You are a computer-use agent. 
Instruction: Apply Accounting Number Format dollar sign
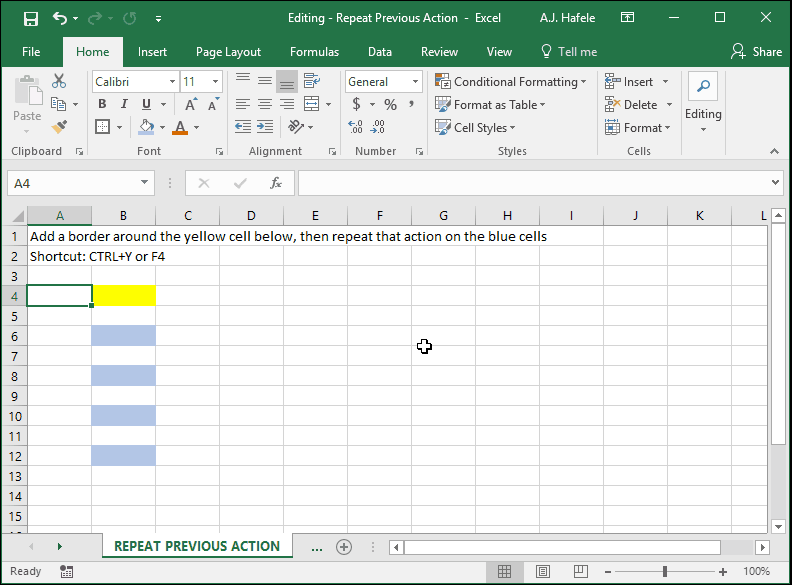357,105
